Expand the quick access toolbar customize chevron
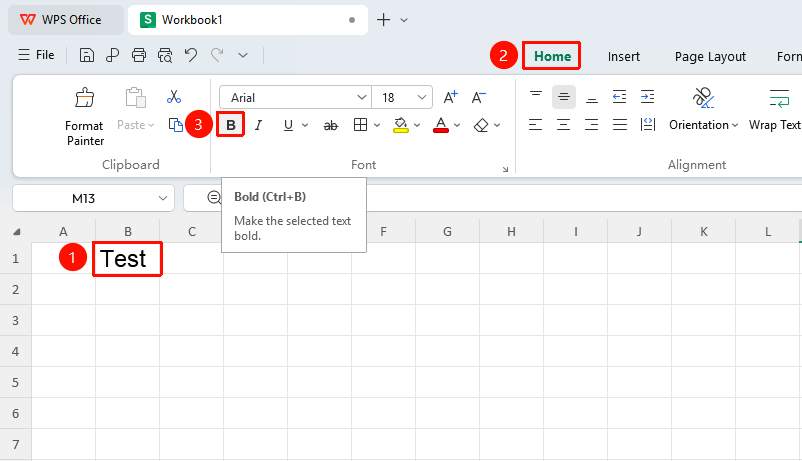 tap(243, 55)
